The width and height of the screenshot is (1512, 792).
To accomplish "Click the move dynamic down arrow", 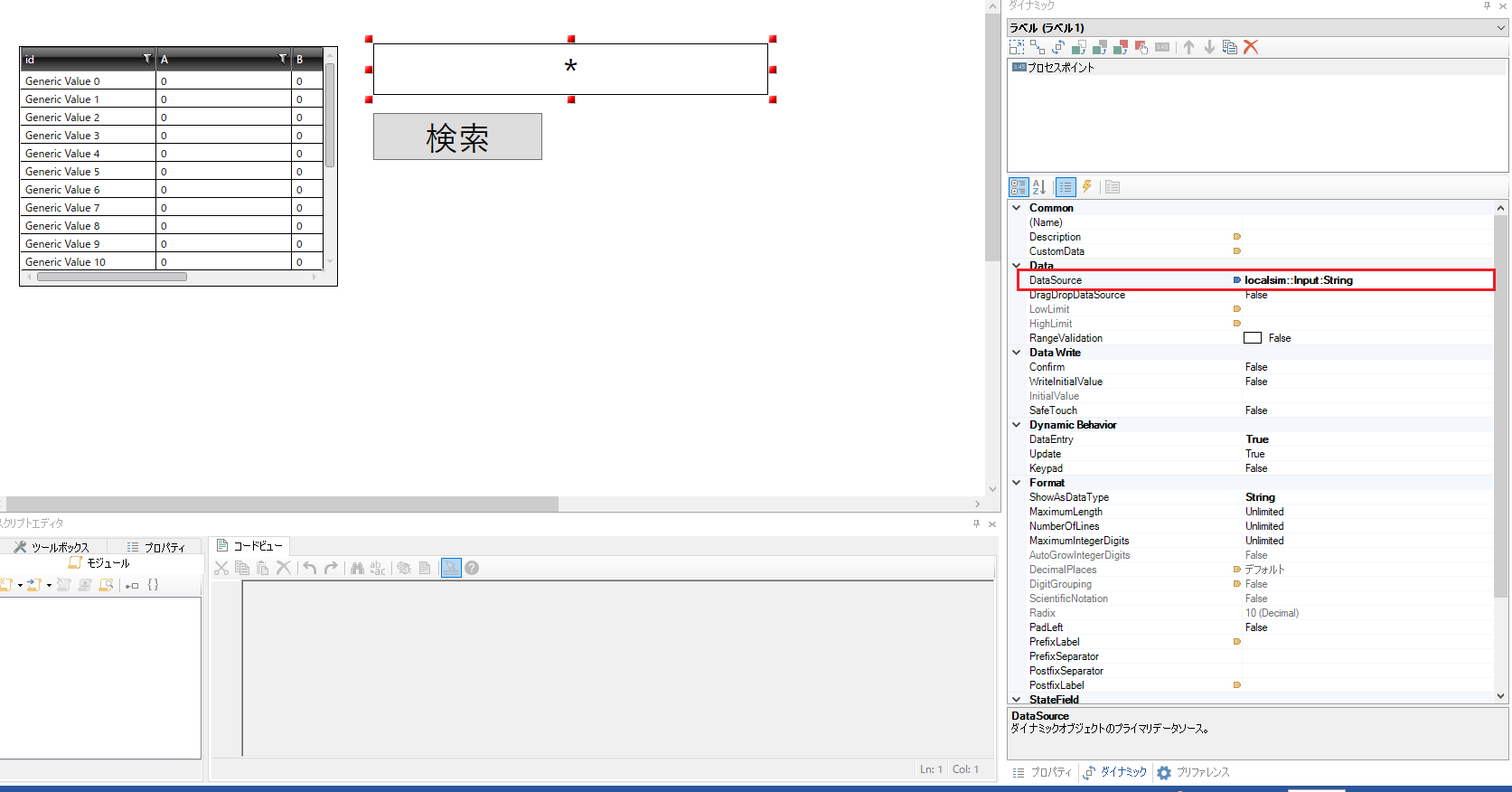I will point(1209,47).
